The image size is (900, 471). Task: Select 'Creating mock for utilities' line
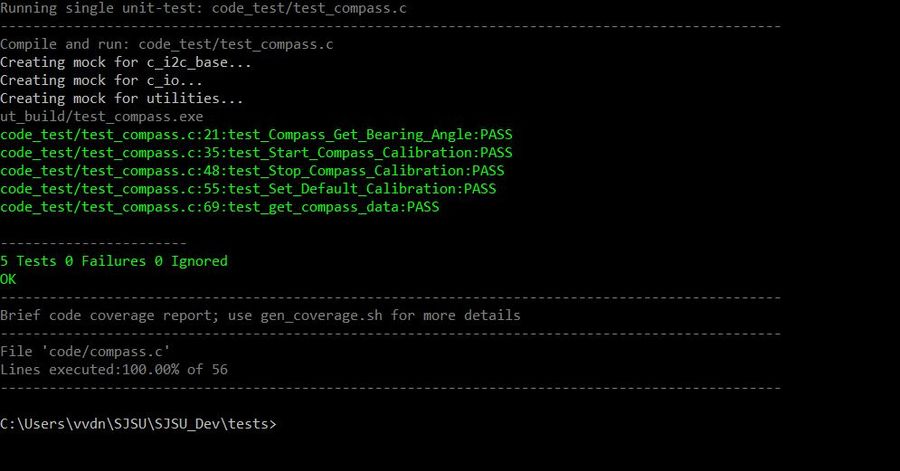pyautogui.click(x=122, y=99)
